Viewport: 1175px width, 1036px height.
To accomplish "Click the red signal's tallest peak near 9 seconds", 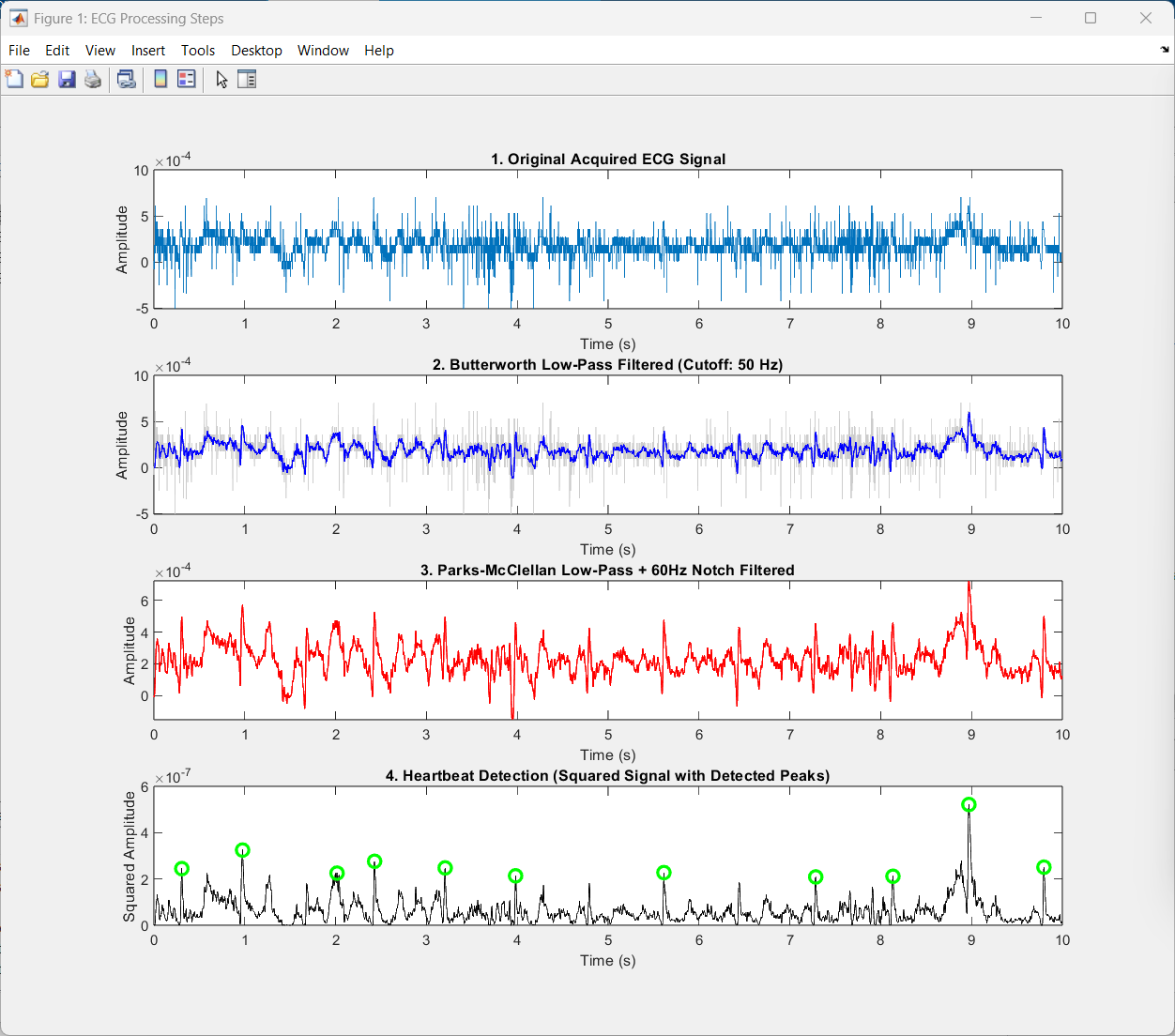I will point(969,585).
